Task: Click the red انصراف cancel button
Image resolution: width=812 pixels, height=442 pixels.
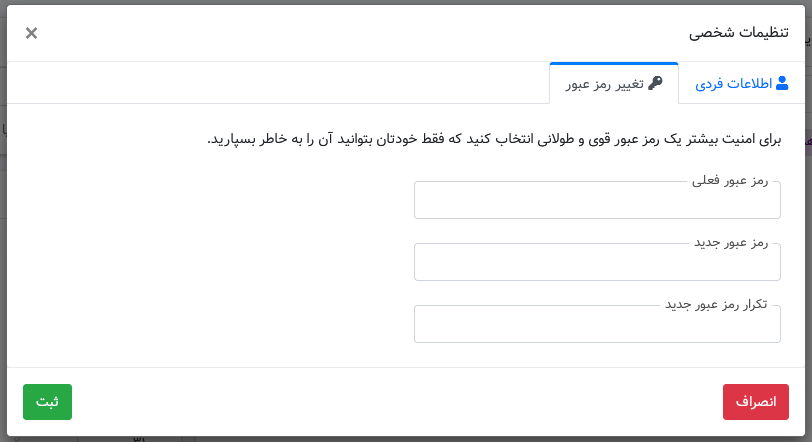Action: (756, 402)
